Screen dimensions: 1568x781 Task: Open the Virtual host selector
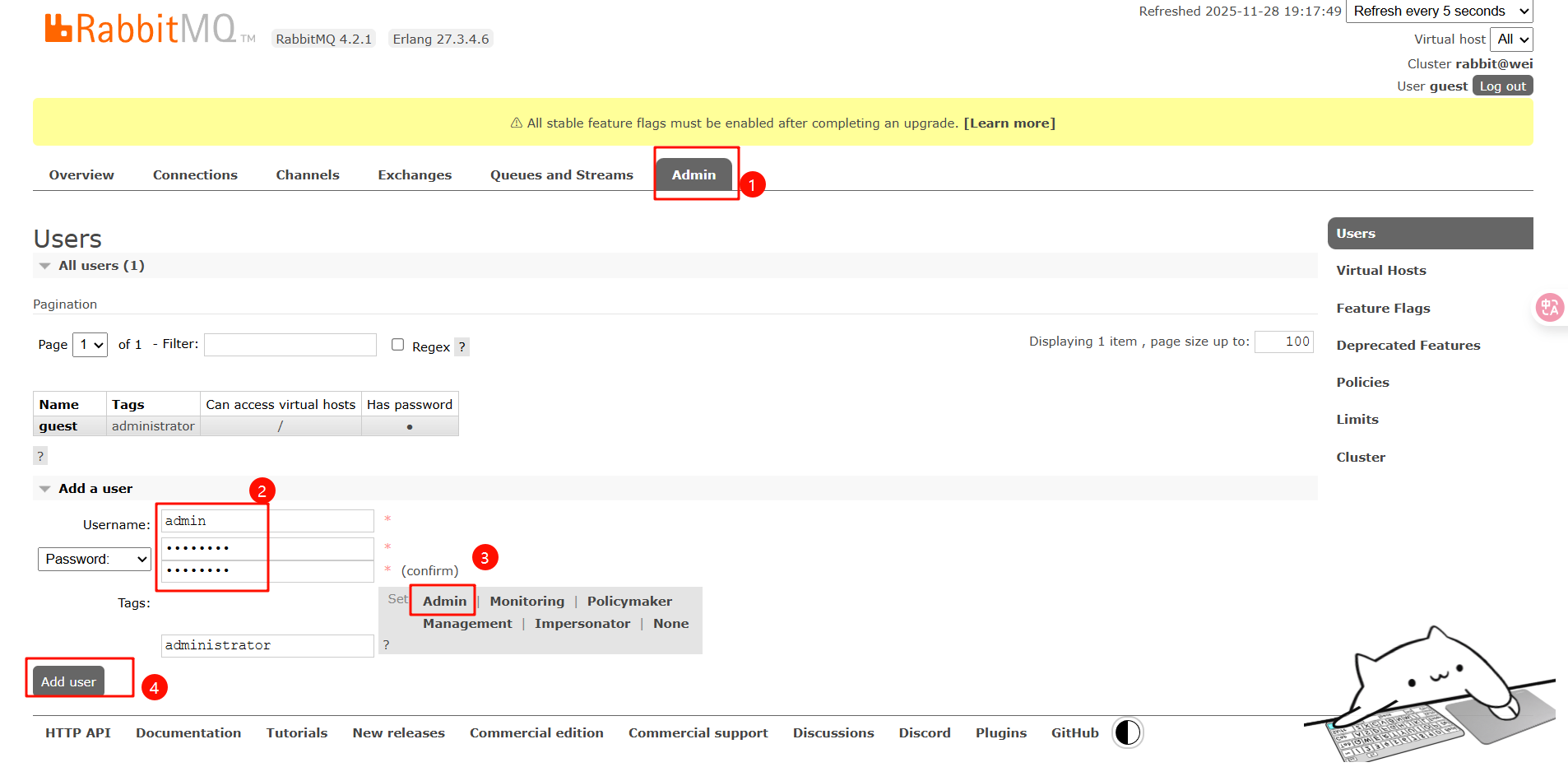[x=1512, y=40]
